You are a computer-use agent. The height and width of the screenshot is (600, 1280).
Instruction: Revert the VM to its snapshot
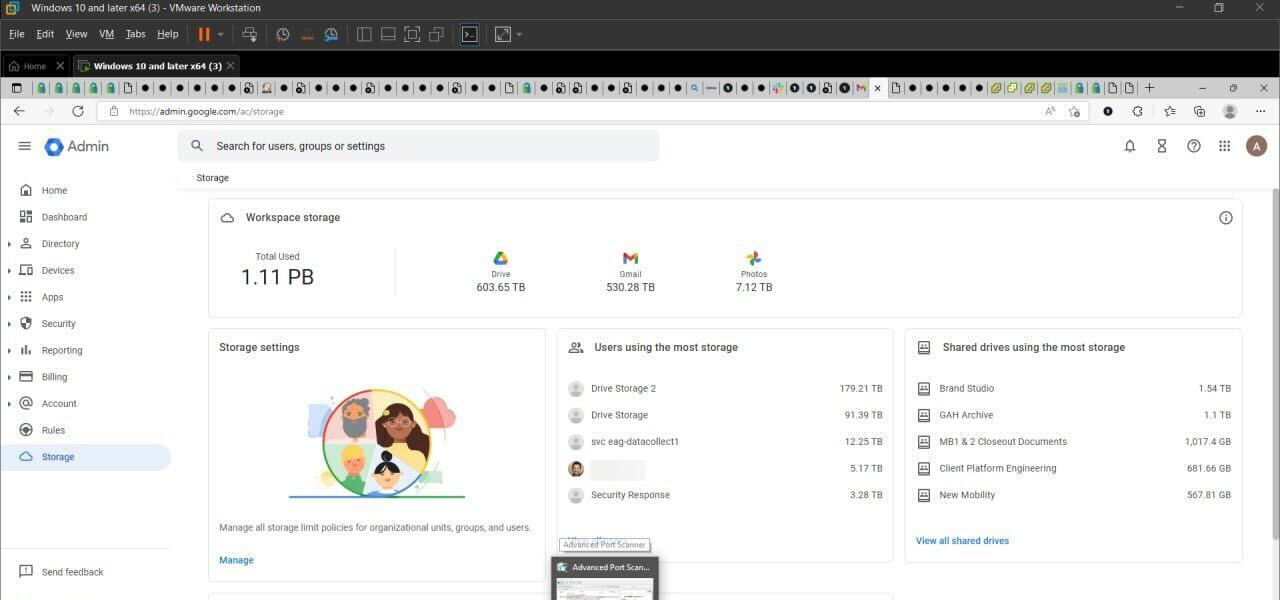click(x=307, y=34)
